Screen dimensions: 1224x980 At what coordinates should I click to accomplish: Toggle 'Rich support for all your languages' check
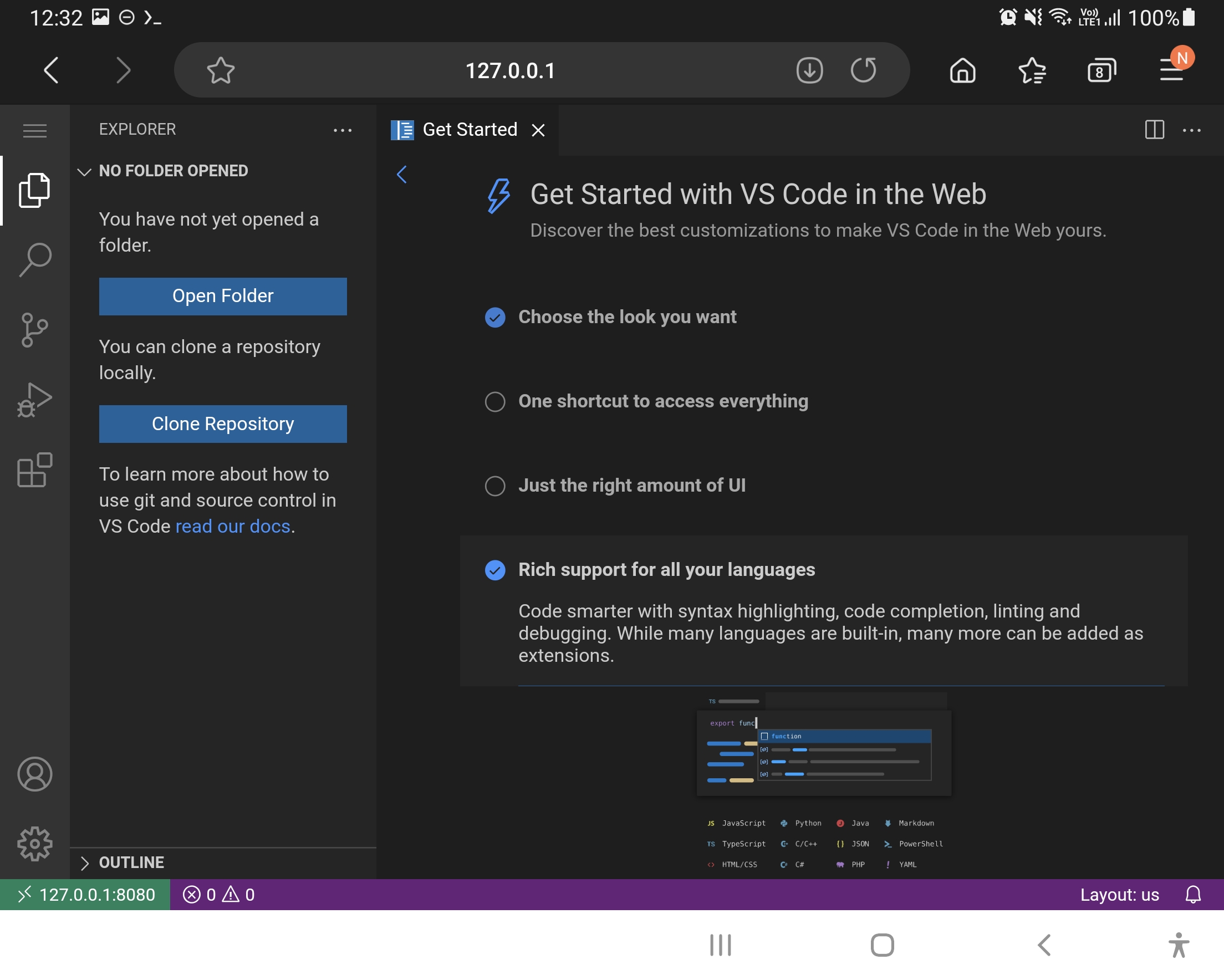[x=495, y=570]
